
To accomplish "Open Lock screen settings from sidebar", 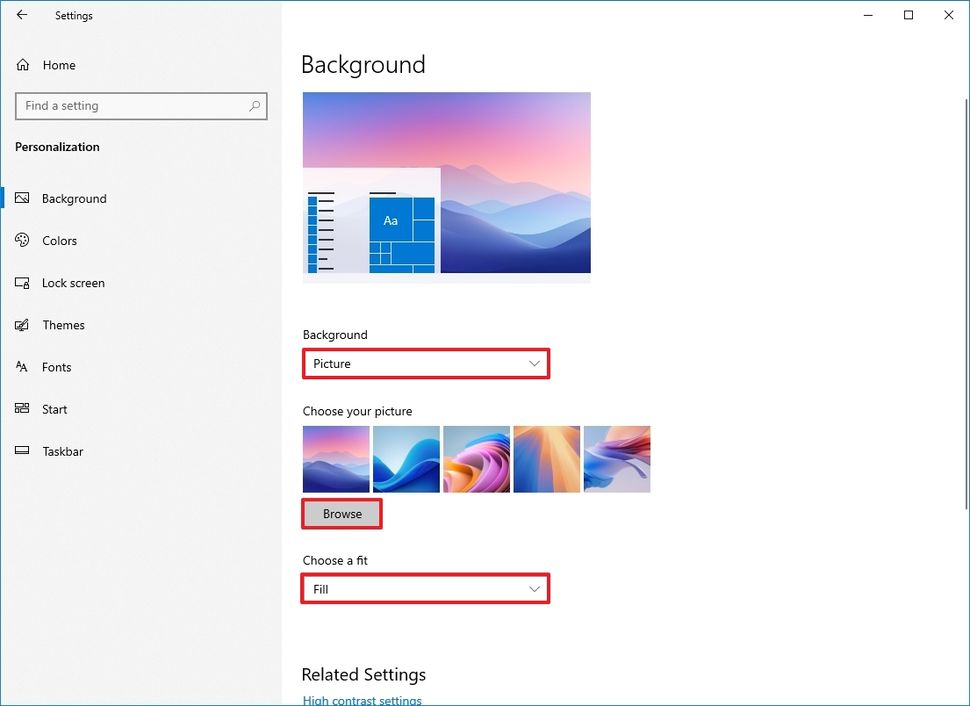I will click(x=22, y=283).
